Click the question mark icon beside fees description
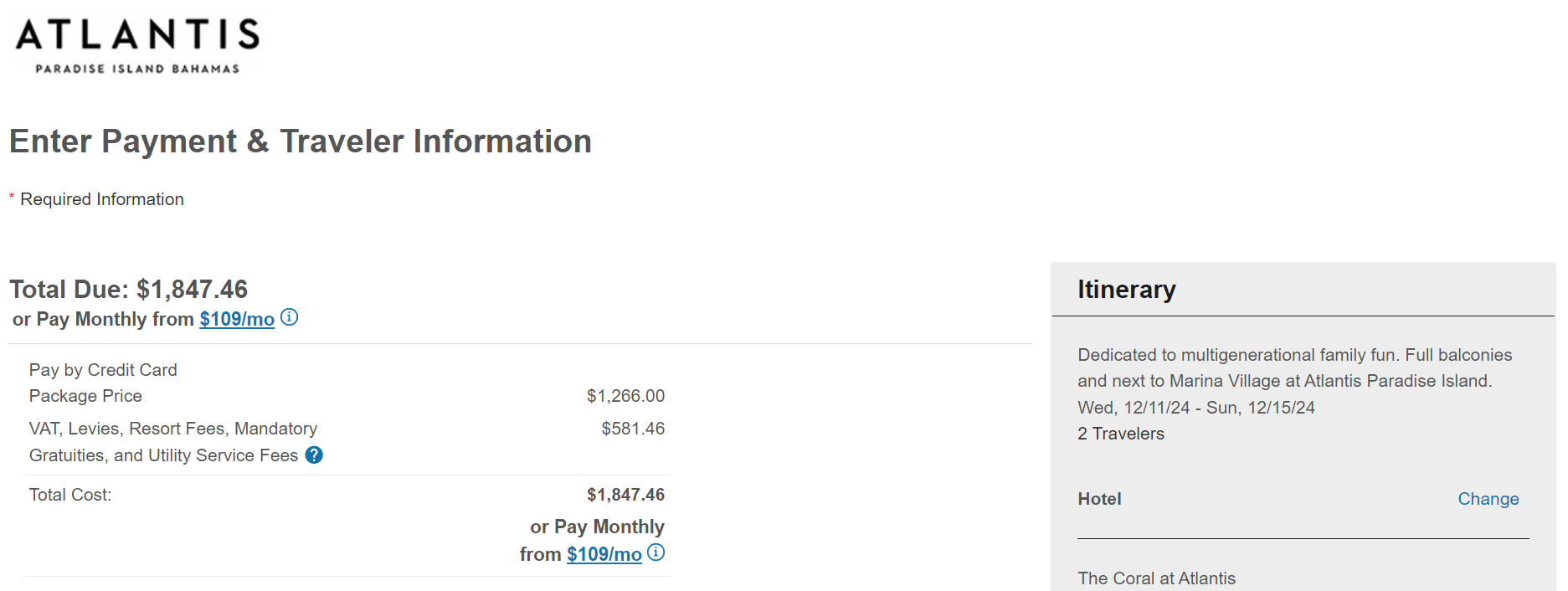Image resolution: width=1568 pixels, height=591 pixels. (x=313, y=455)
